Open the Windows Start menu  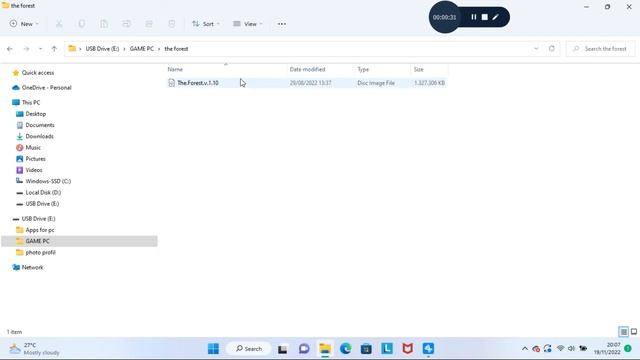point(213,349)
